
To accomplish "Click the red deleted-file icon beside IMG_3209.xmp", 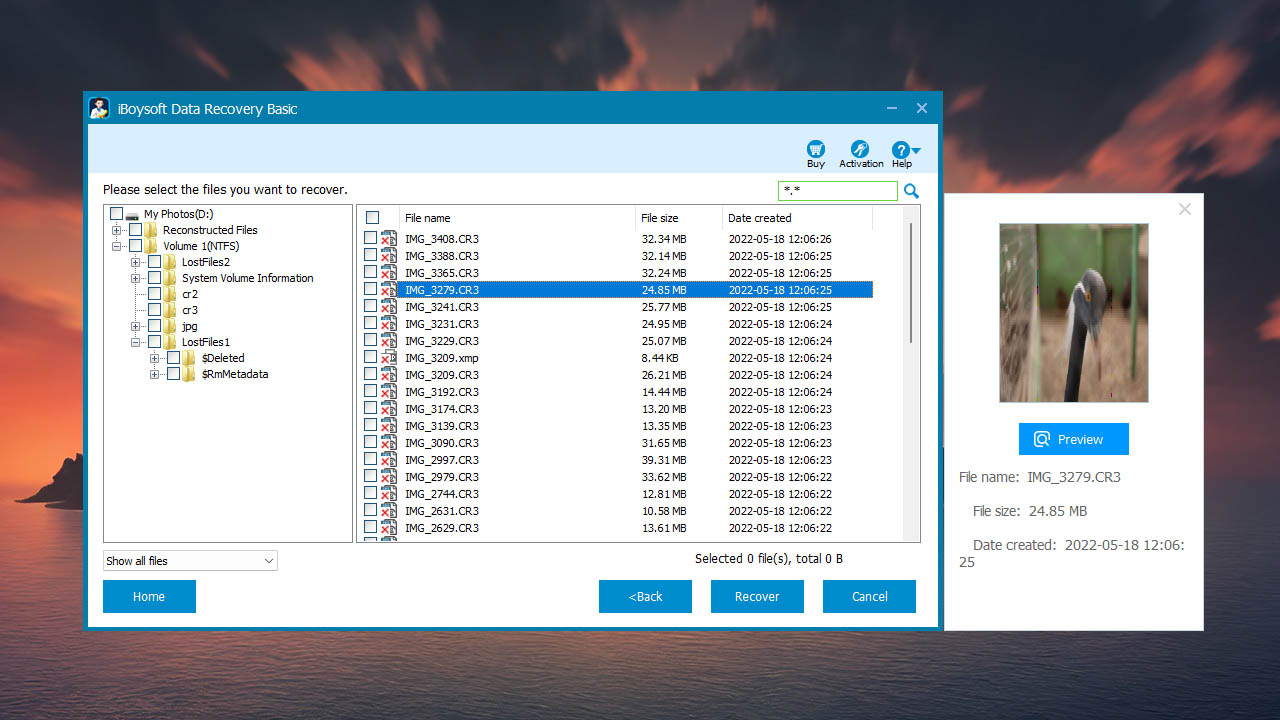I will point(387,358).
